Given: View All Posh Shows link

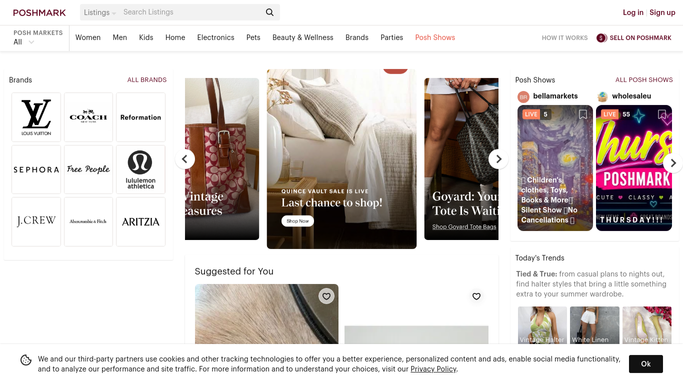Looking at the screenshot, I should click(644, 80).
